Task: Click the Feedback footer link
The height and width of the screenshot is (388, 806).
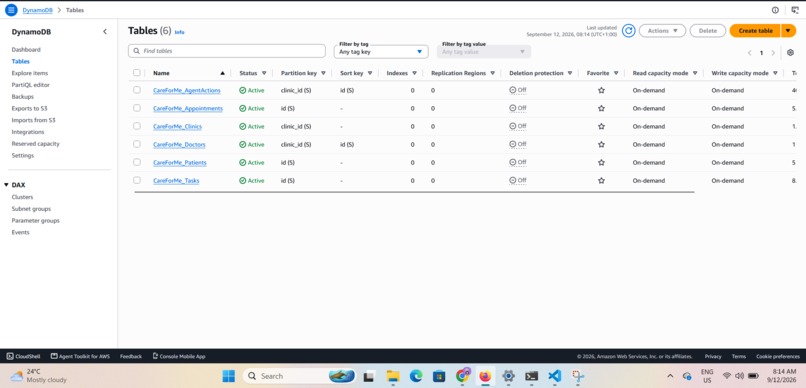Action: [x=131, y=356]
